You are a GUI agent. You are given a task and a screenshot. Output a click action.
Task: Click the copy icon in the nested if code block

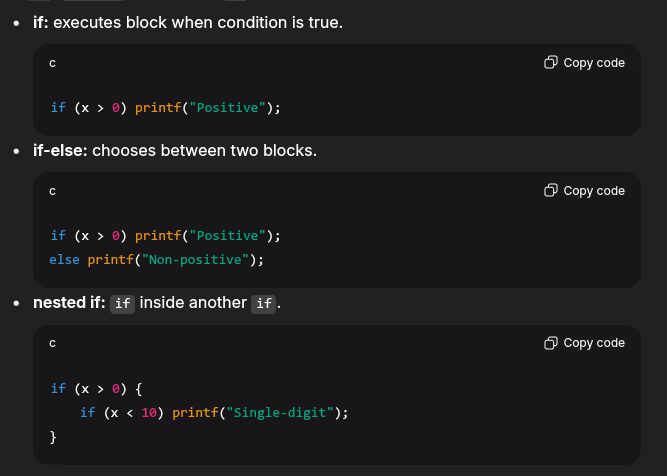tap(551, 343)
